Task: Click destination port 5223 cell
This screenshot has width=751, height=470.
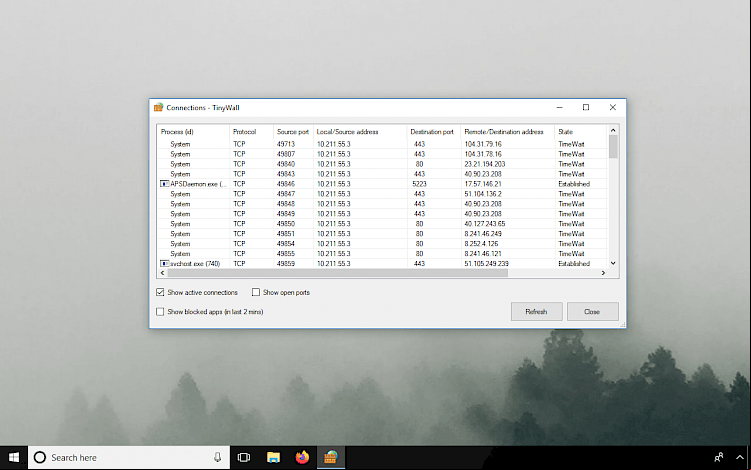Action: coord(419,184)
